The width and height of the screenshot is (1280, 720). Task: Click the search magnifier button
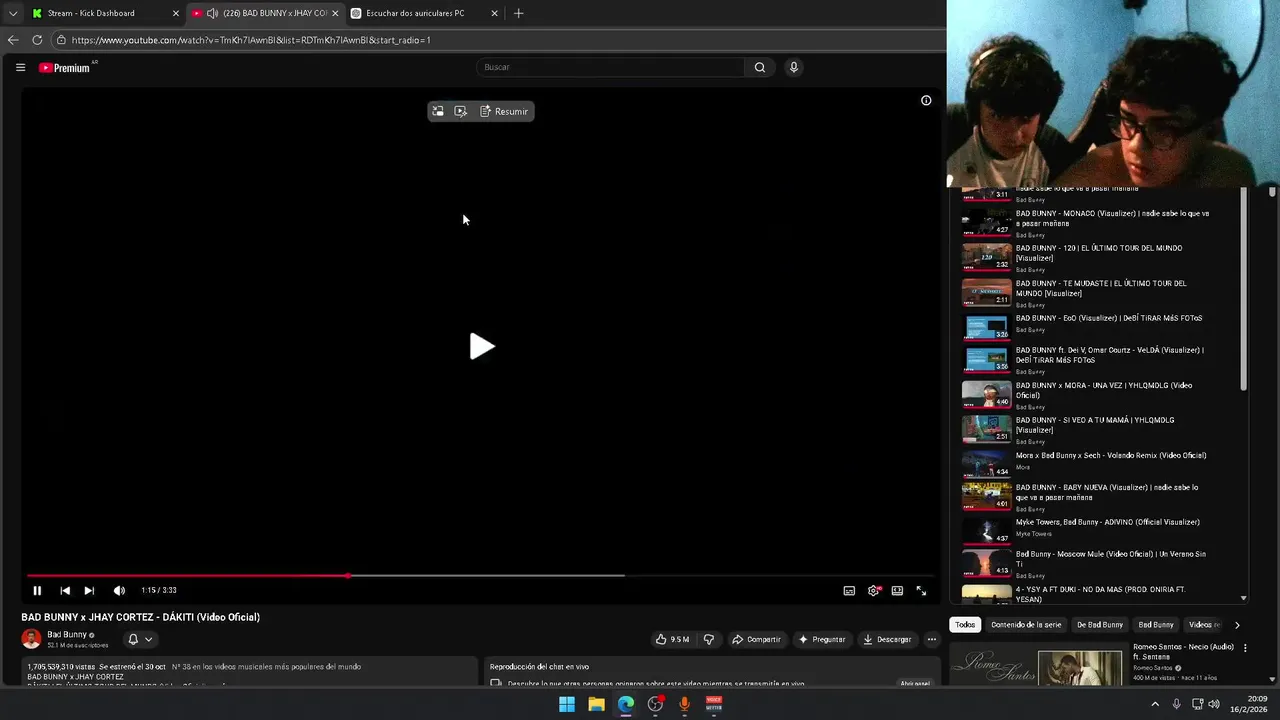pyautogui.click(x=760, y=67)
